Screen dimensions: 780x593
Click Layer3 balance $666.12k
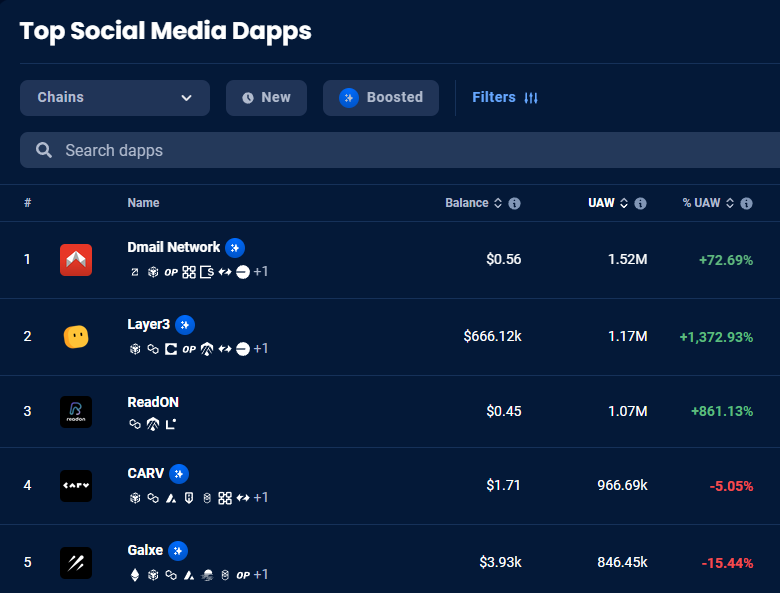(492, 336)
